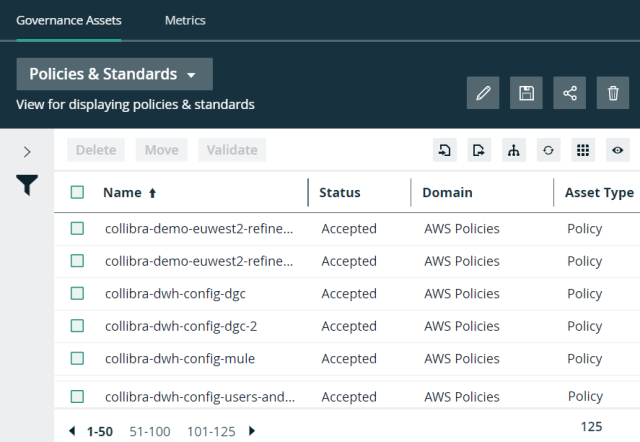The image size is (640, 442).
Task: Delete the view using trash icon
Action: pos(613,93)
